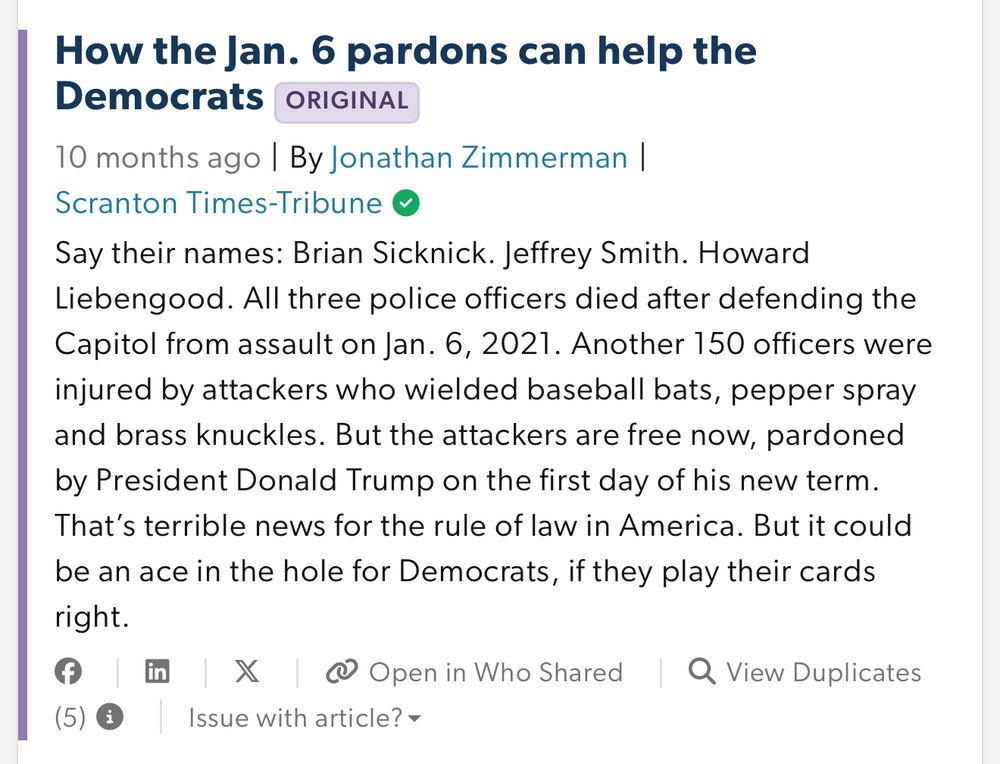Viewport: 1000px width, 764px height.
Task: Click the info icon next to (5)
Action: (110, 717)
